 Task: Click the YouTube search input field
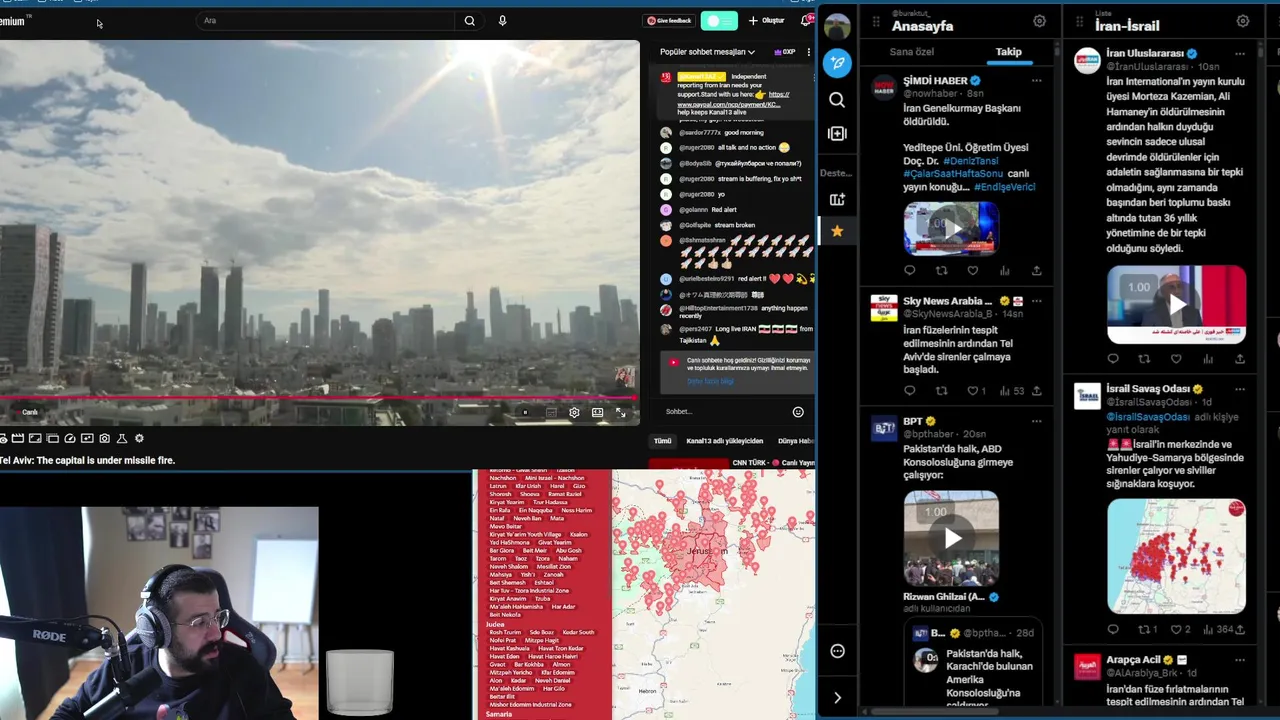pyautogui.click(x=328, y=20)
